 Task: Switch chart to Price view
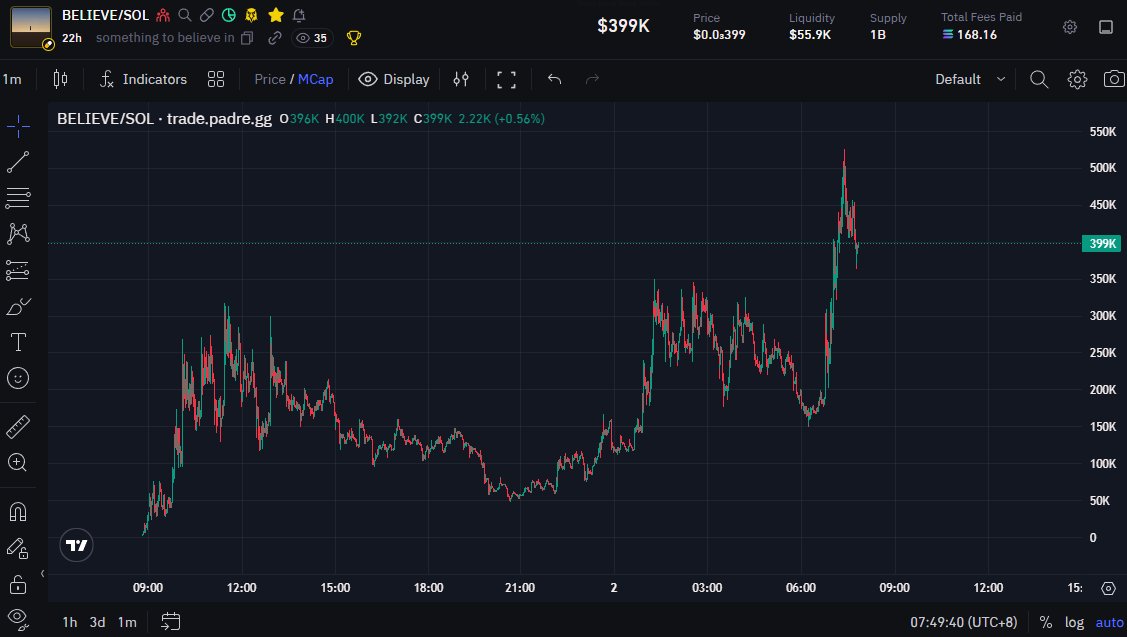(270, 79)
